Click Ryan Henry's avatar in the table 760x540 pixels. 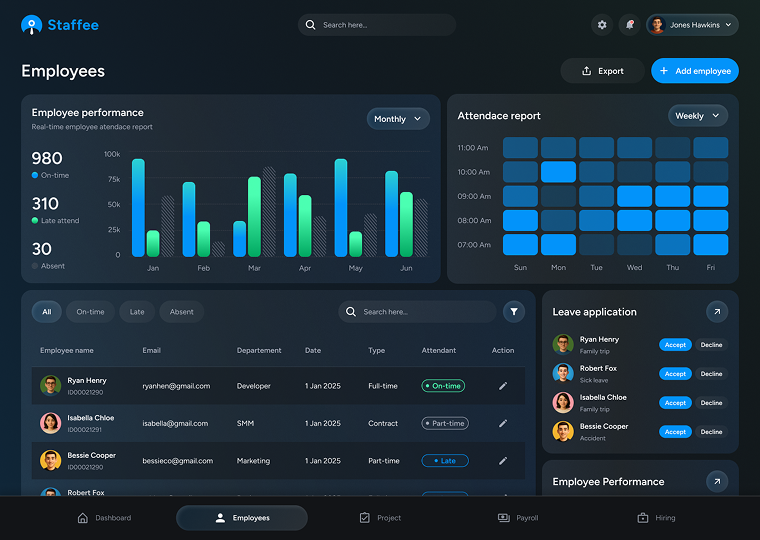(50, 386)
